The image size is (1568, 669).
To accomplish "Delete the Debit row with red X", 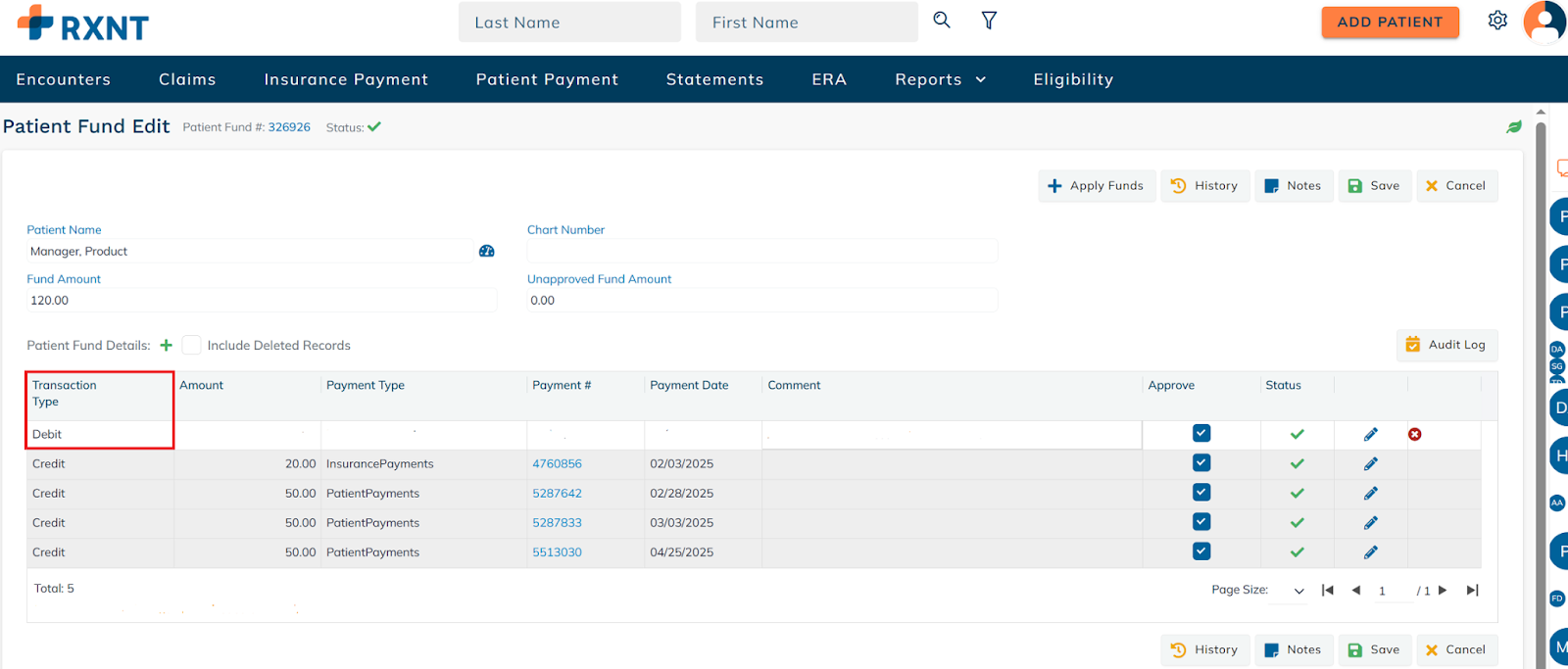I will (x=1414, y=434).
